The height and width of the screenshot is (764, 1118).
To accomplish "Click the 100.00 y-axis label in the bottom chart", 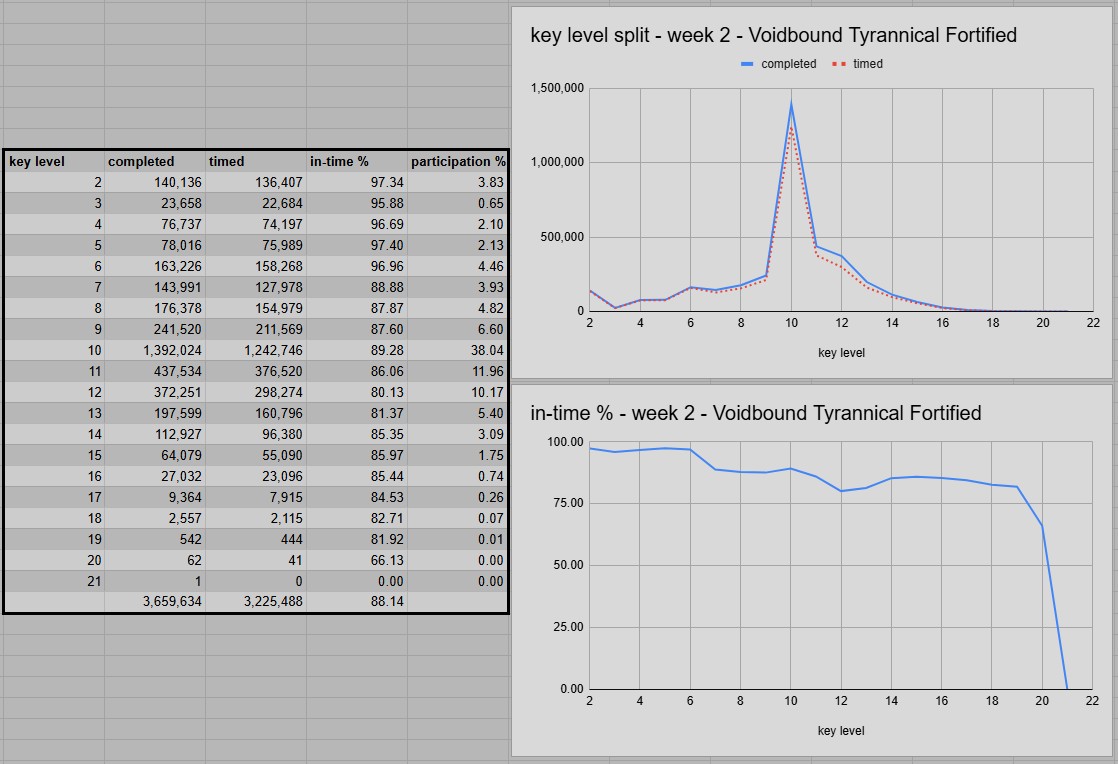I will (x=565, y=441).
